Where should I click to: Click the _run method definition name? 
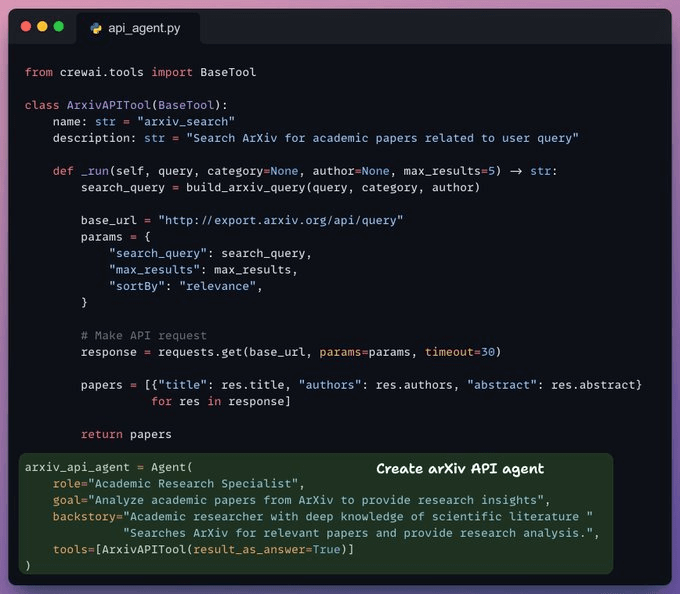(x=93, y=171)
